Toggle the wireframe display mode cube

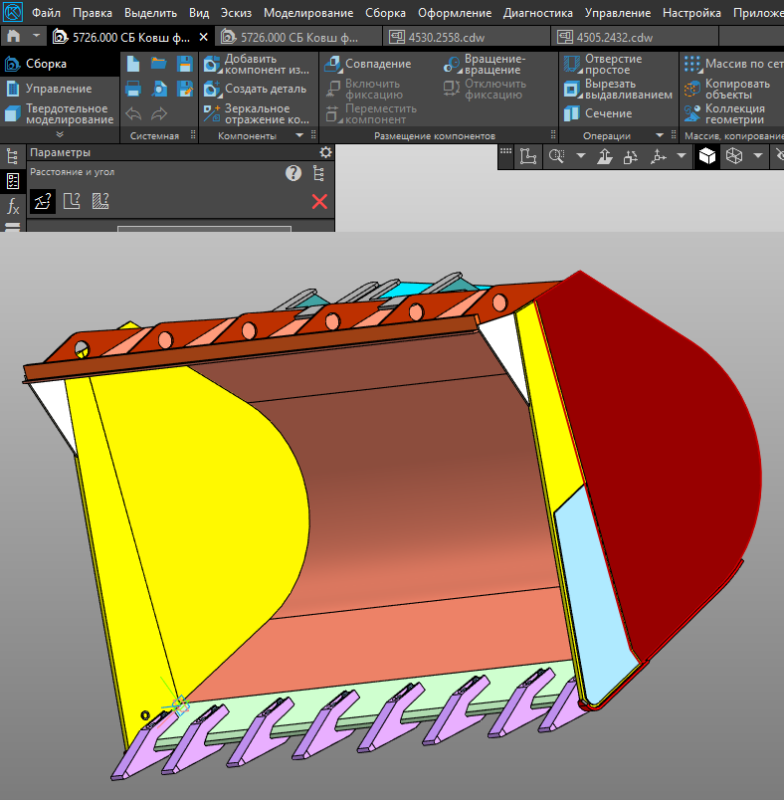(x=734, y=156)
